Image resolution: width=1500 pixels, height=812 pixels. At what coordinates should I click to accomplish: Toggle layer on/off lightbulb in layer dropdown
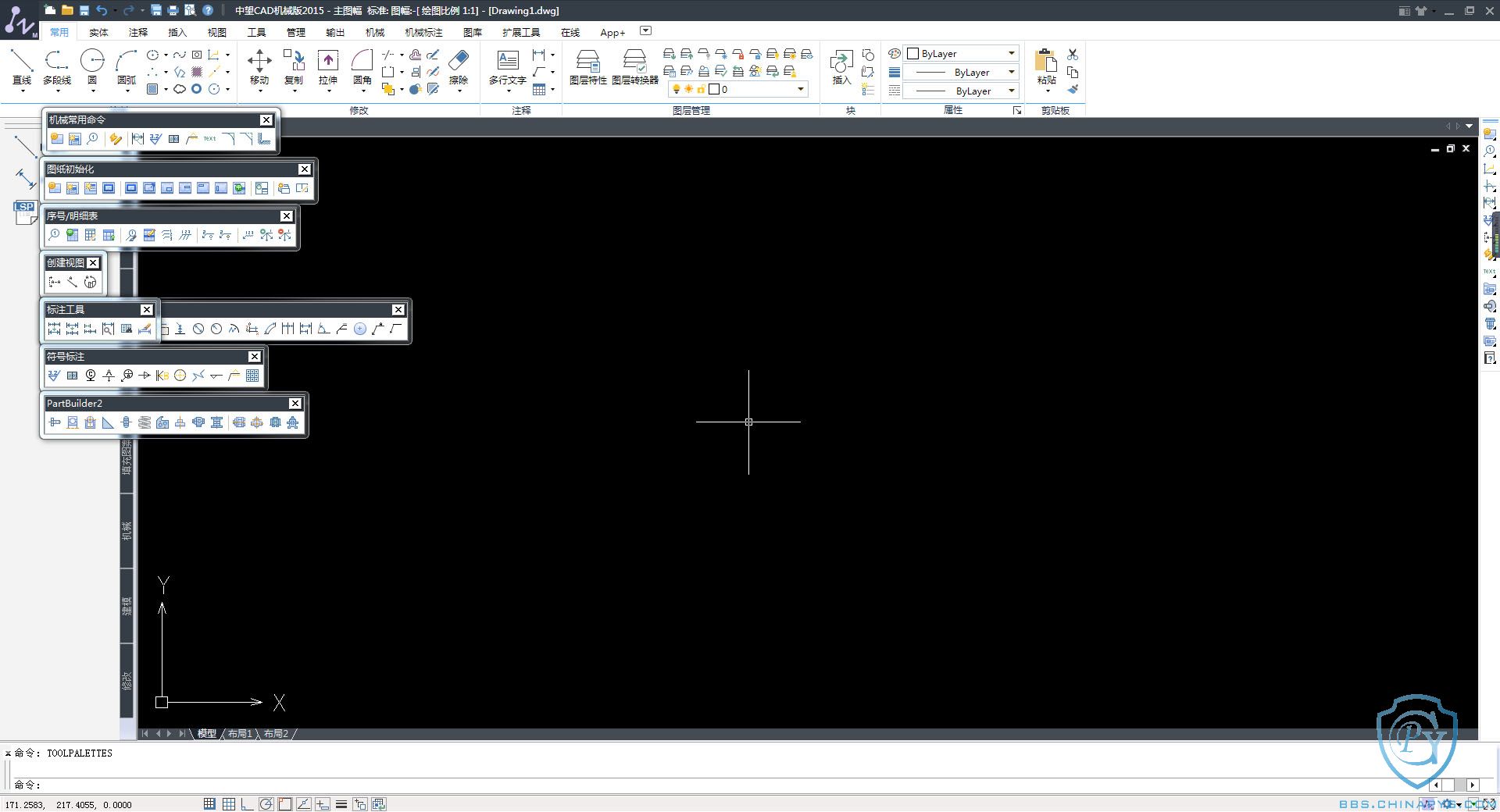tap(677, 89)
